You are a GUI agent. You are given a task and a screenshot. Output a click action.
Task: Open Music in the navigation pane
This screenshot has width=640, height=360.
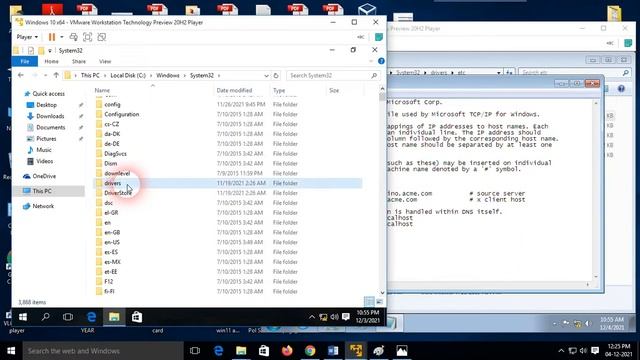[x=44, y=150]
